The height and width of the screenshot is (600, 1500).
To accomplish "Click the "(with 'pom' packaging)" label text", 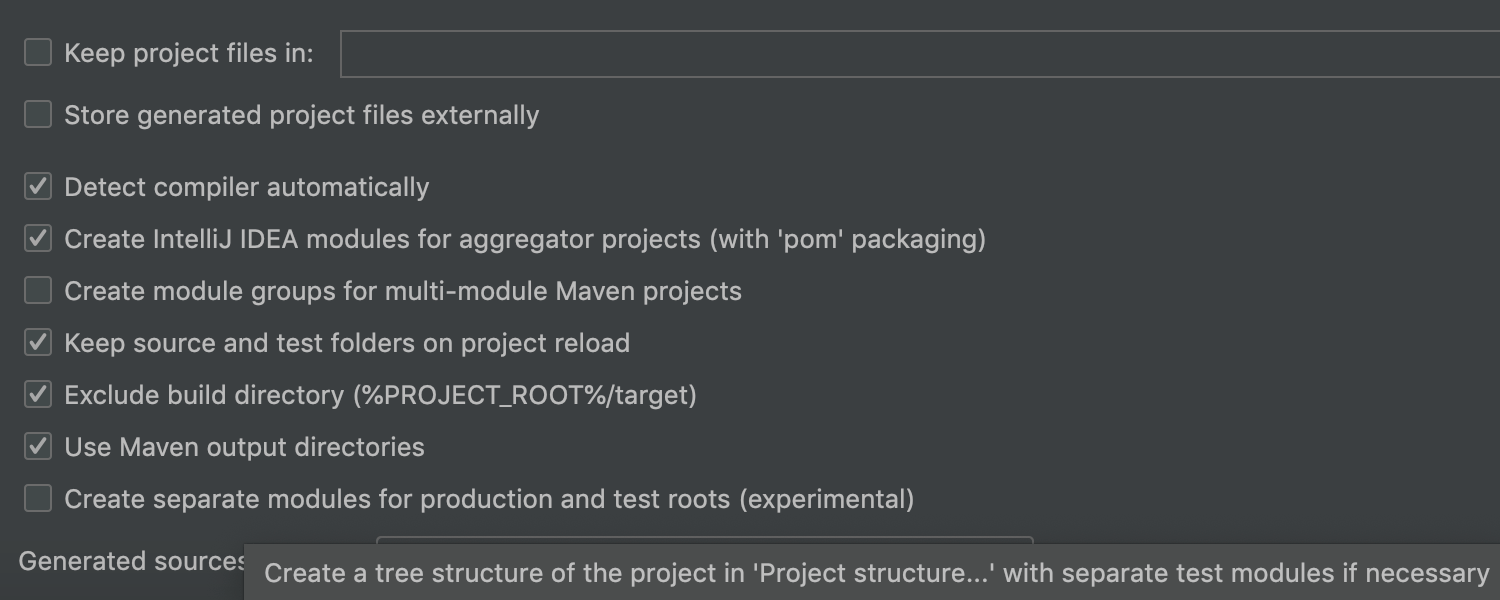I will click(x=847, y=240).
